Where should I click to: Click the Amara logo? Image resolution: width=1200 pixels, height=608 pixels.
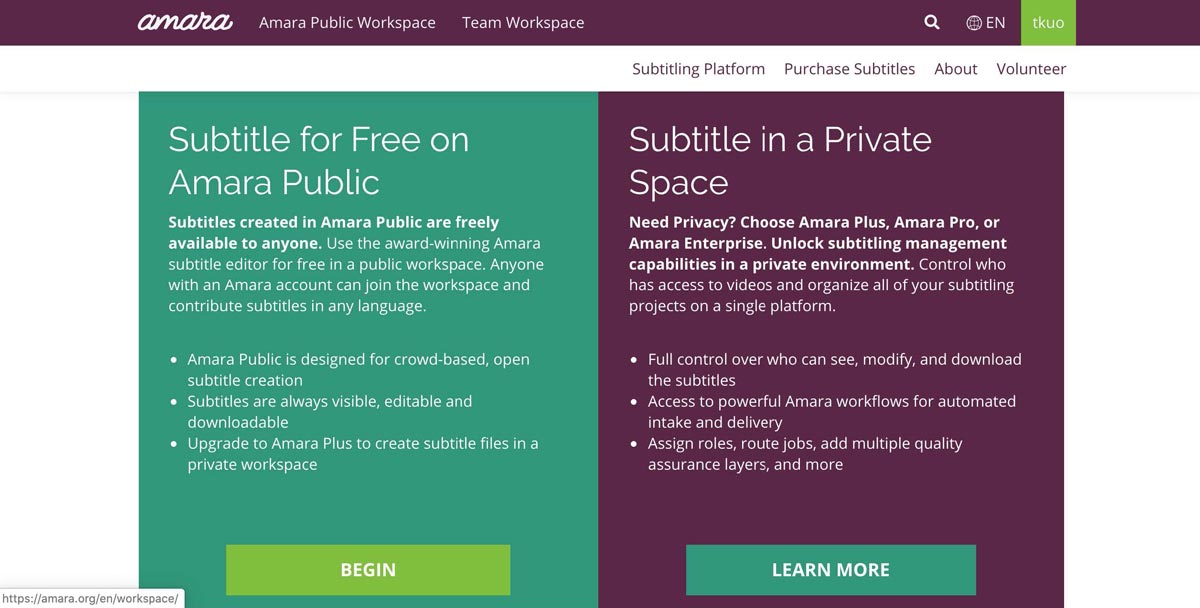click(185, 22)
